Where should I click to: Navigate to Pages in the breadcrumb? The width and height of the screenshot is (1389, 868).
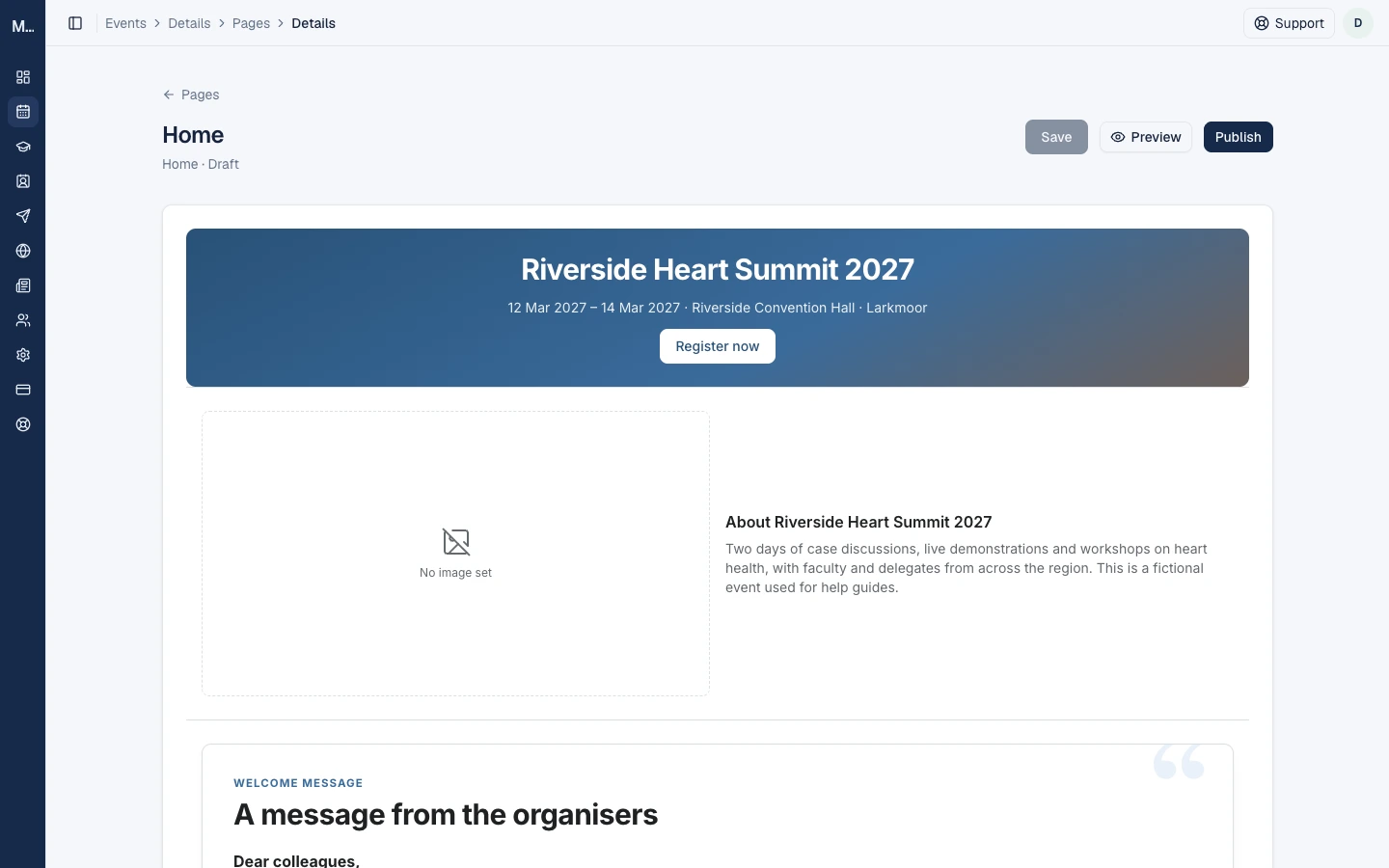(x=251, y=23)
